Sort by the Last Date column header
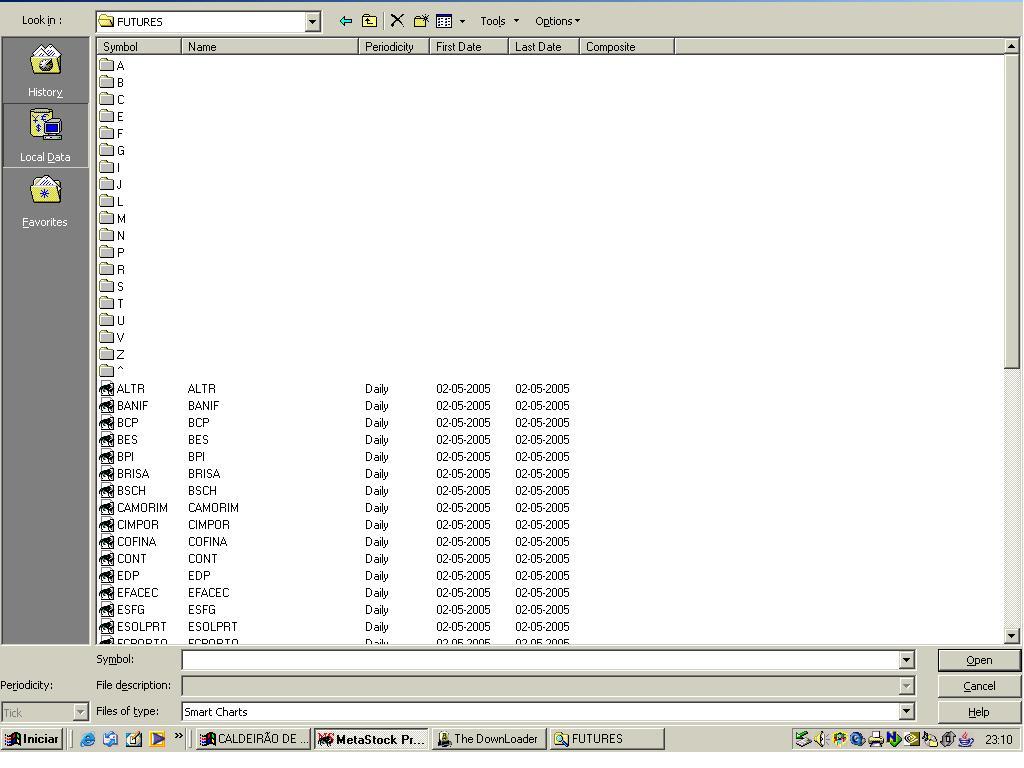Image resolution: width=1024 pixels, height=768 pixels. click(544, 46)
